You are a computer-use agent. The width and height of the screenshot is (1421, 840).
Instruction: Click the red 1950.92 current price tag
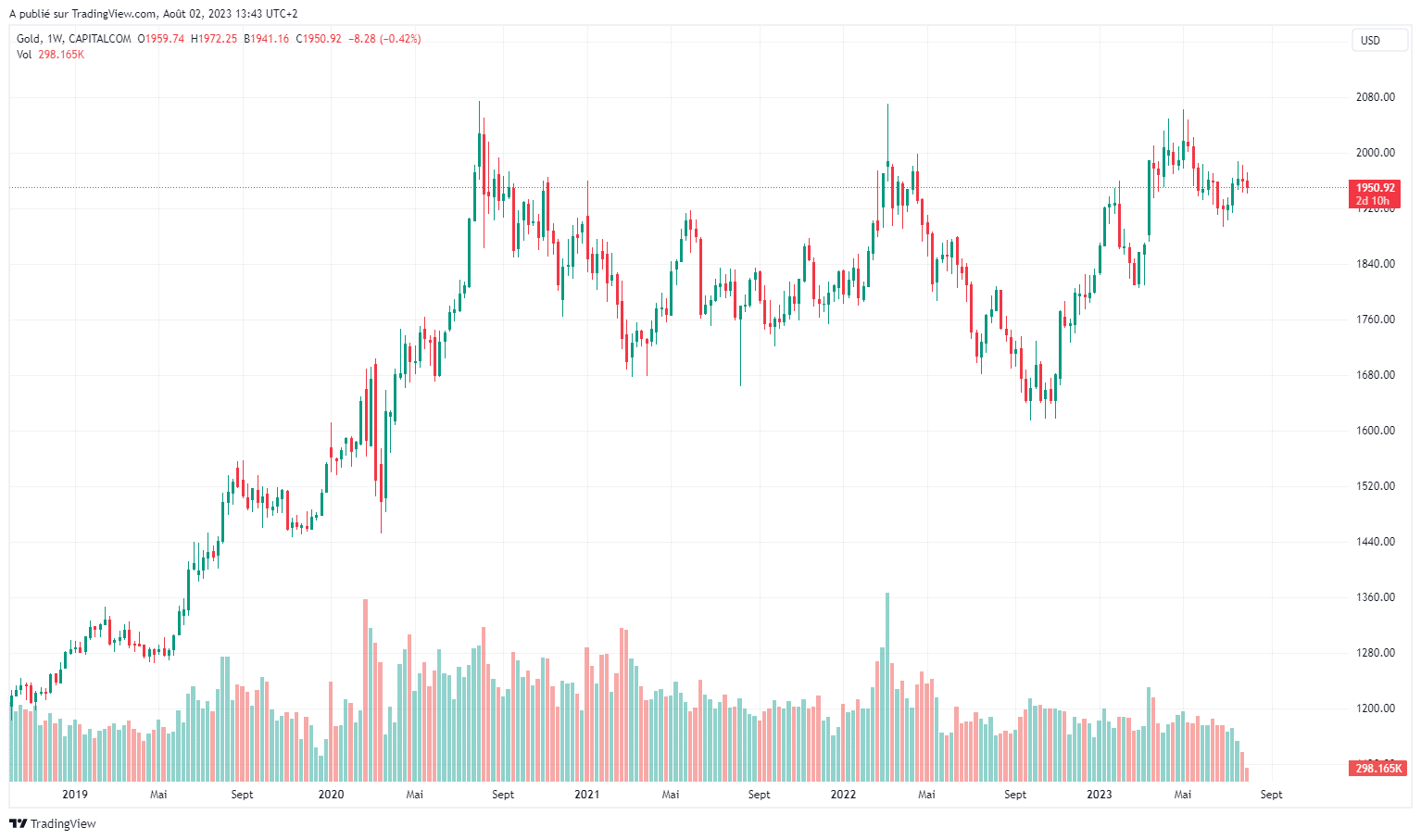pos(1375,188)
